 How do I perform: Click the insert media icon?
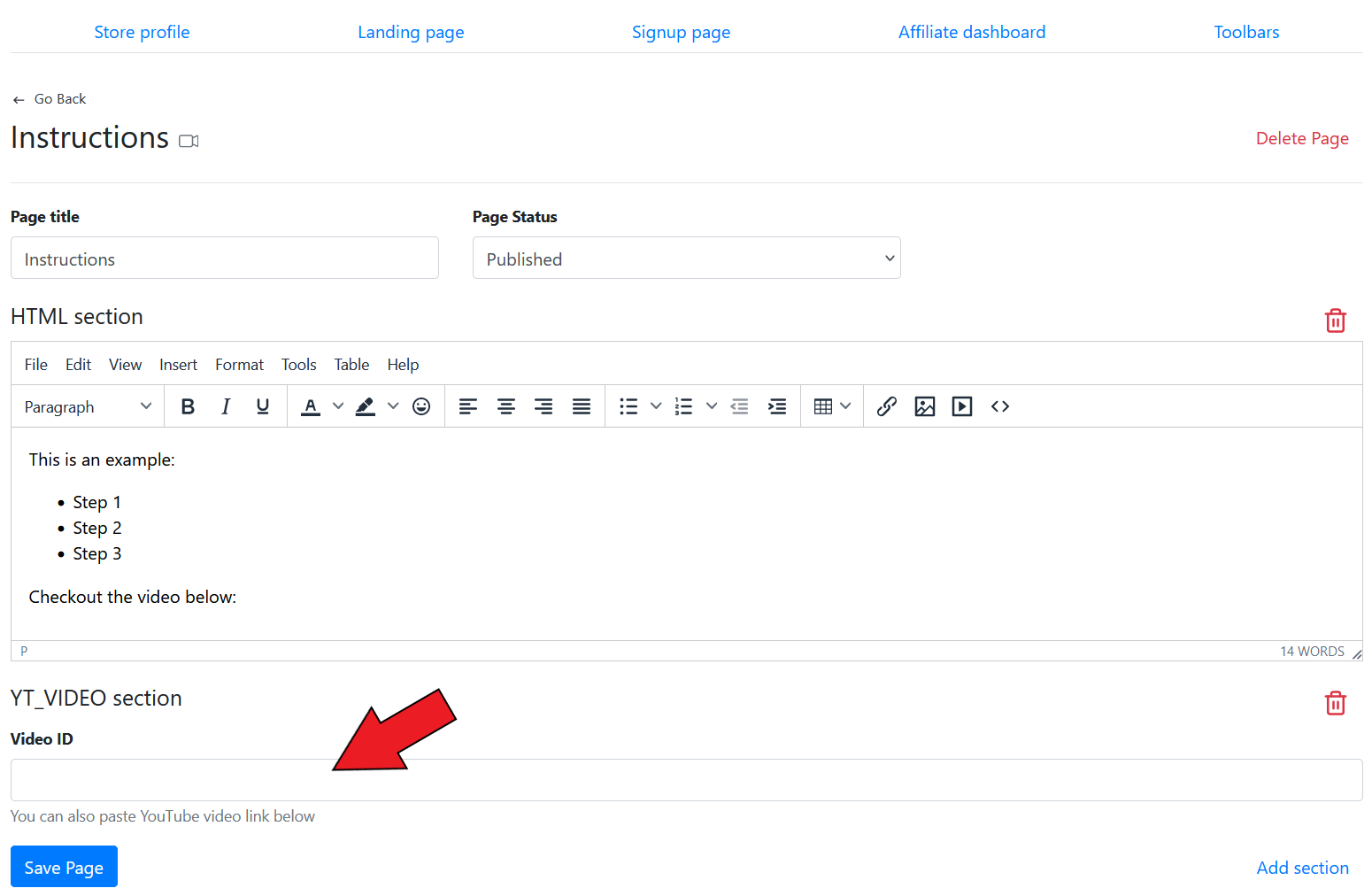click(962, 406)
